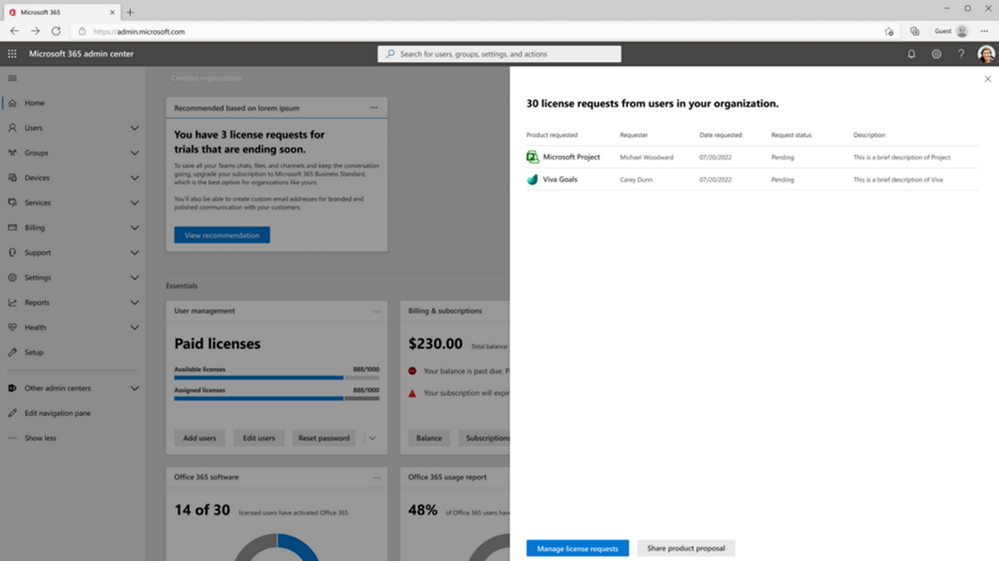Image resolution: width=999 pixels, height=561 pixels.
Task: Click the Setup wrench icon
Action: pos(12,352)
